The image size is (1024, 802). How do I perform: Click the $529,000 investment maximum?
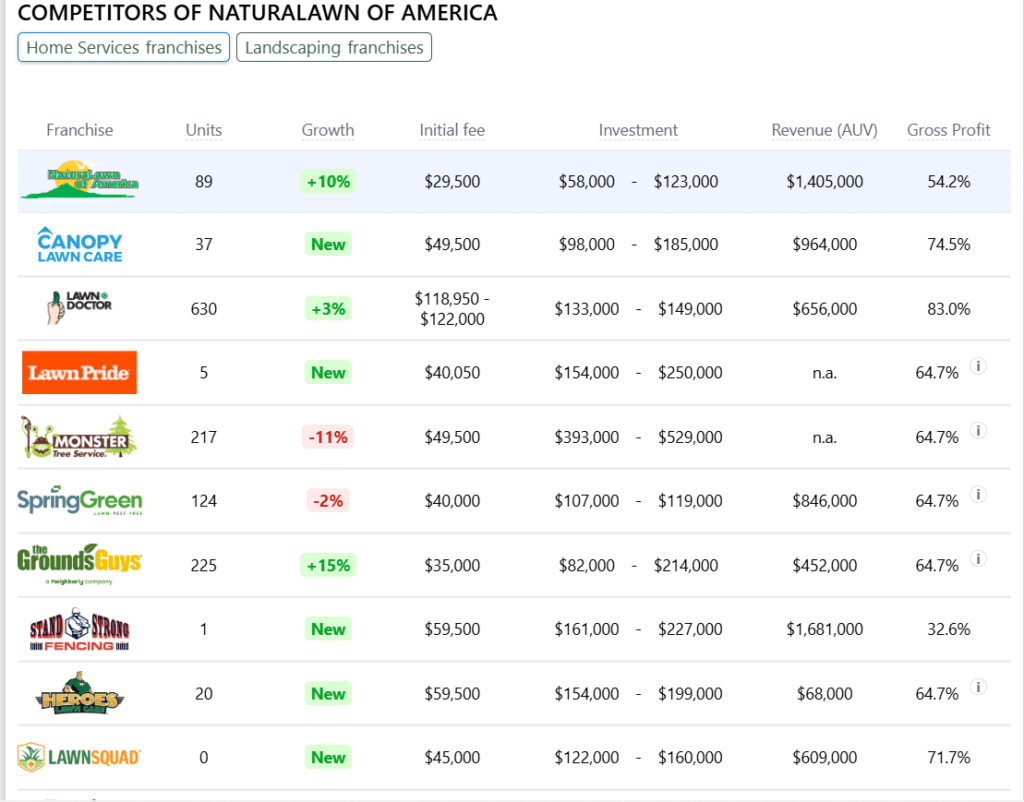pos(690,437)
